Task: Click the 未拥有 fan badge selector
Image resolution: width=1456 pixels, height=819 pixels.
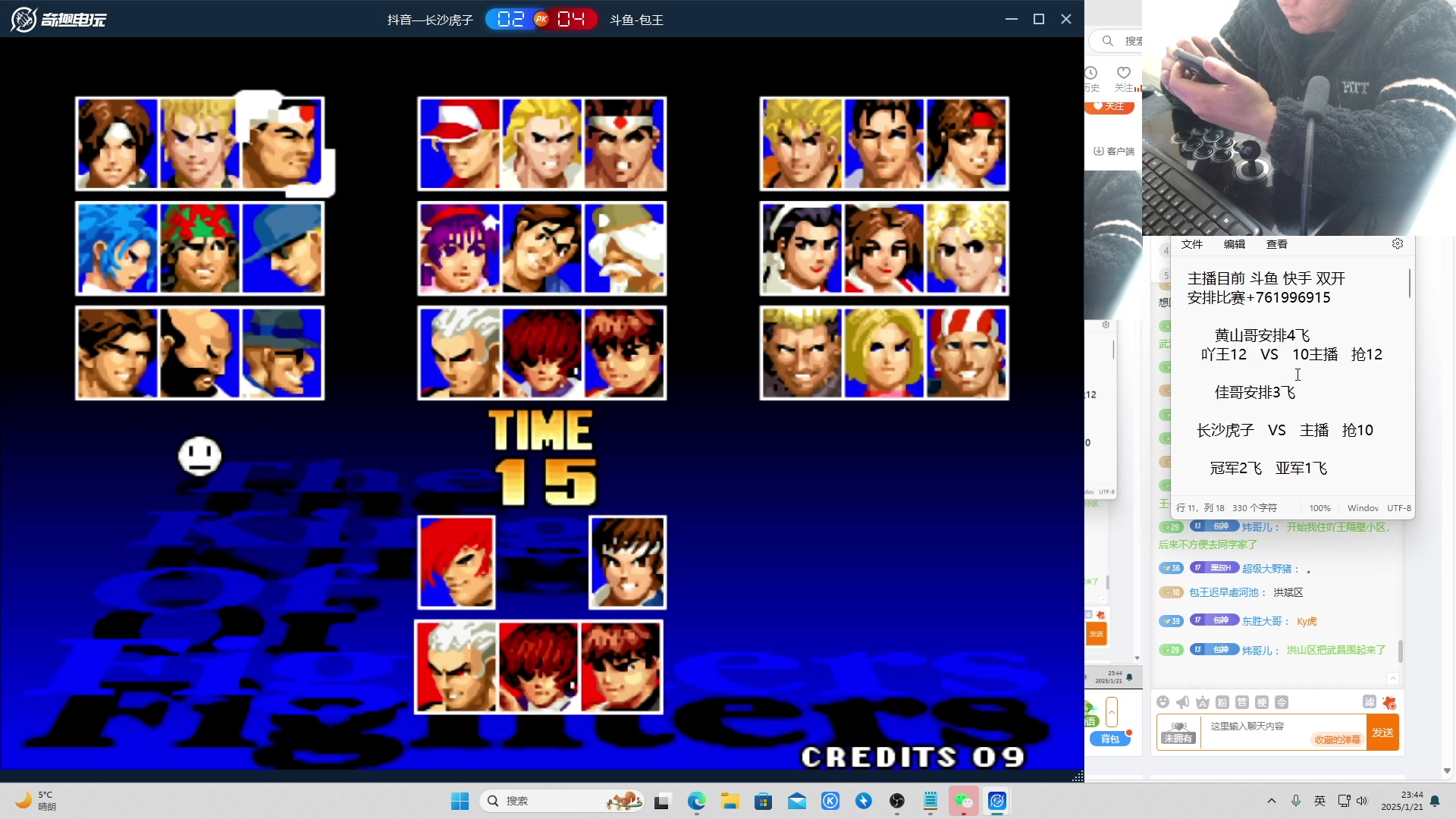Action: 1178,733
